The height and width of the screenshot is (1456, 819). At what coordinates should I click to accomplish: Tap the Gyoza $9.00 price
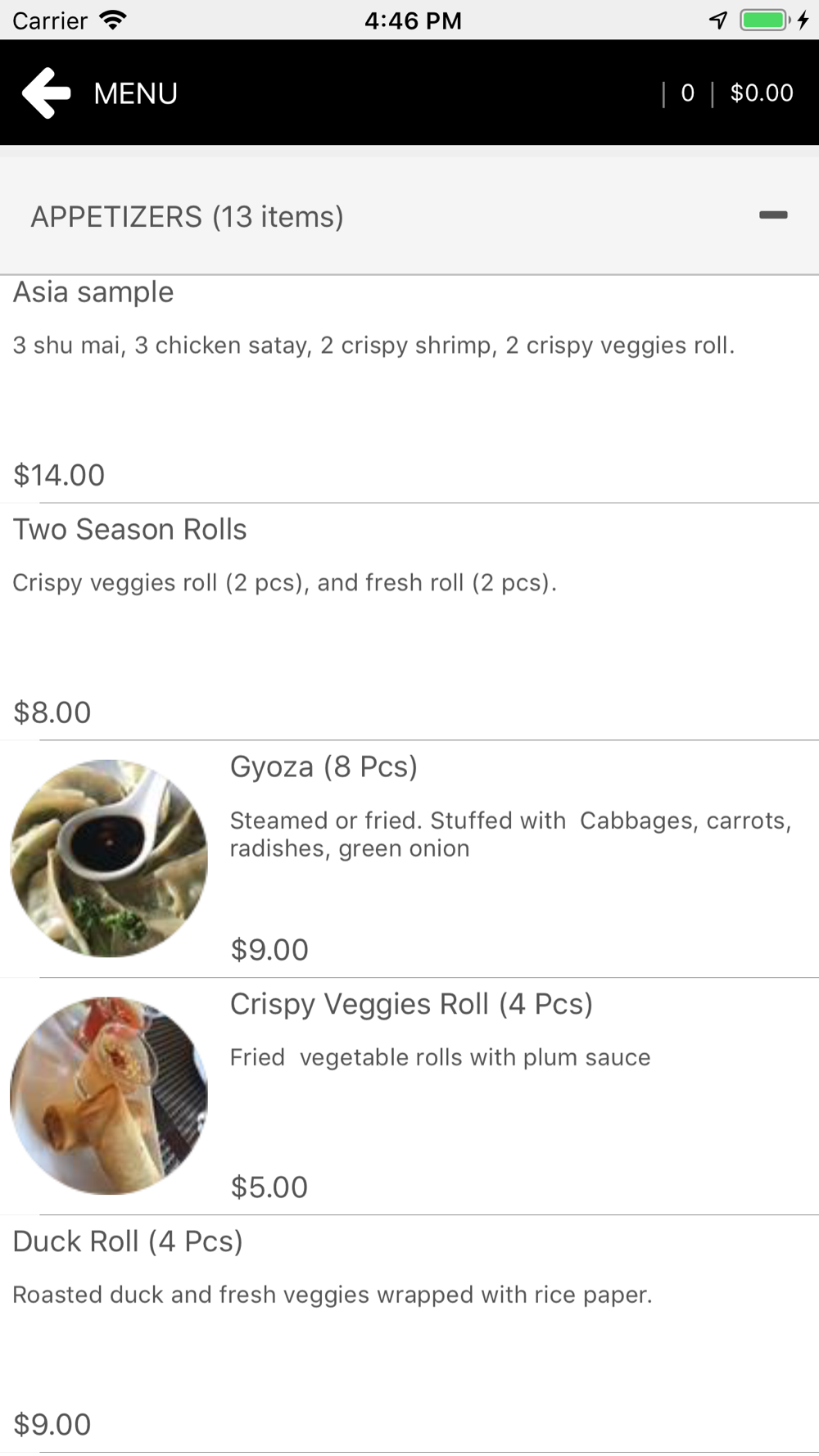click(x=269, y=950)
